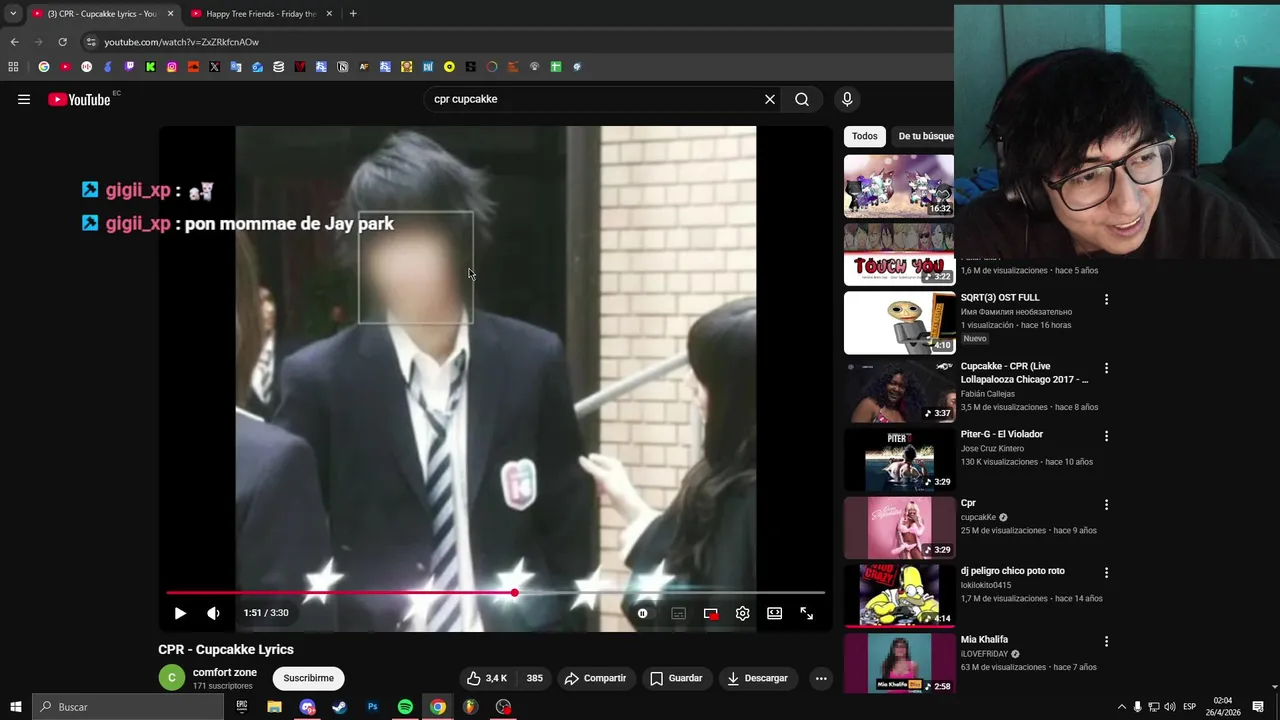Screen dimensions: 1280x720
Task: Open the comfort zone channel avatar
Action: pos(172,678)
